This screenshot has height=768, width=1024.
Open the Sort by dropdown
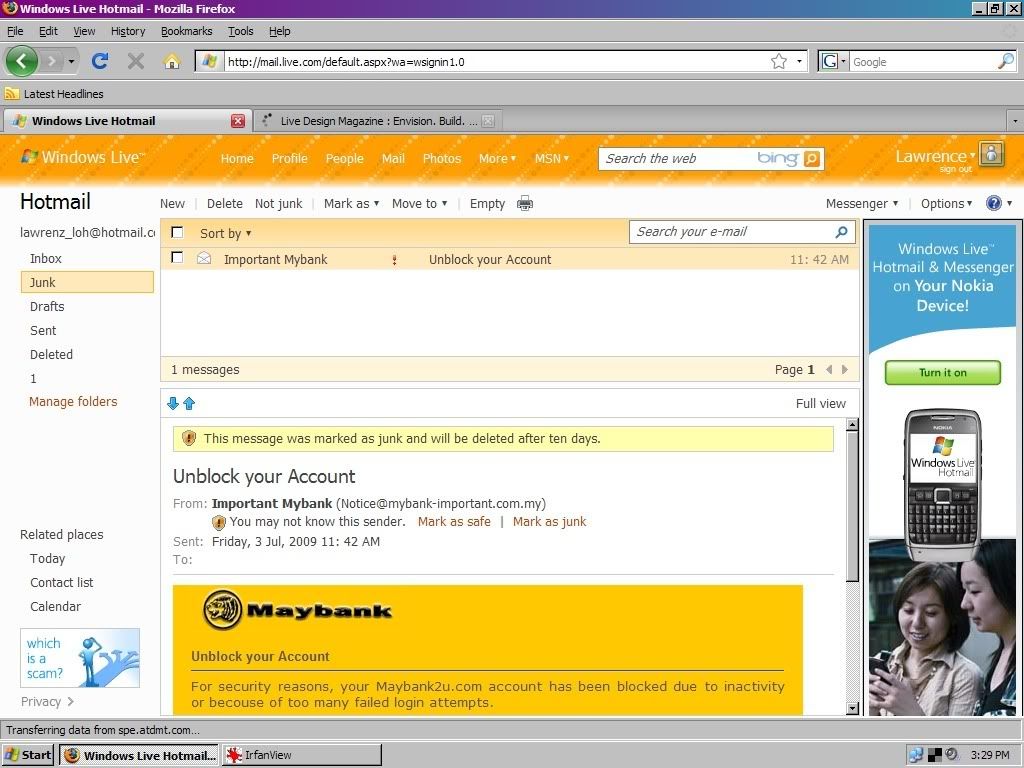(x=225, y=233)
